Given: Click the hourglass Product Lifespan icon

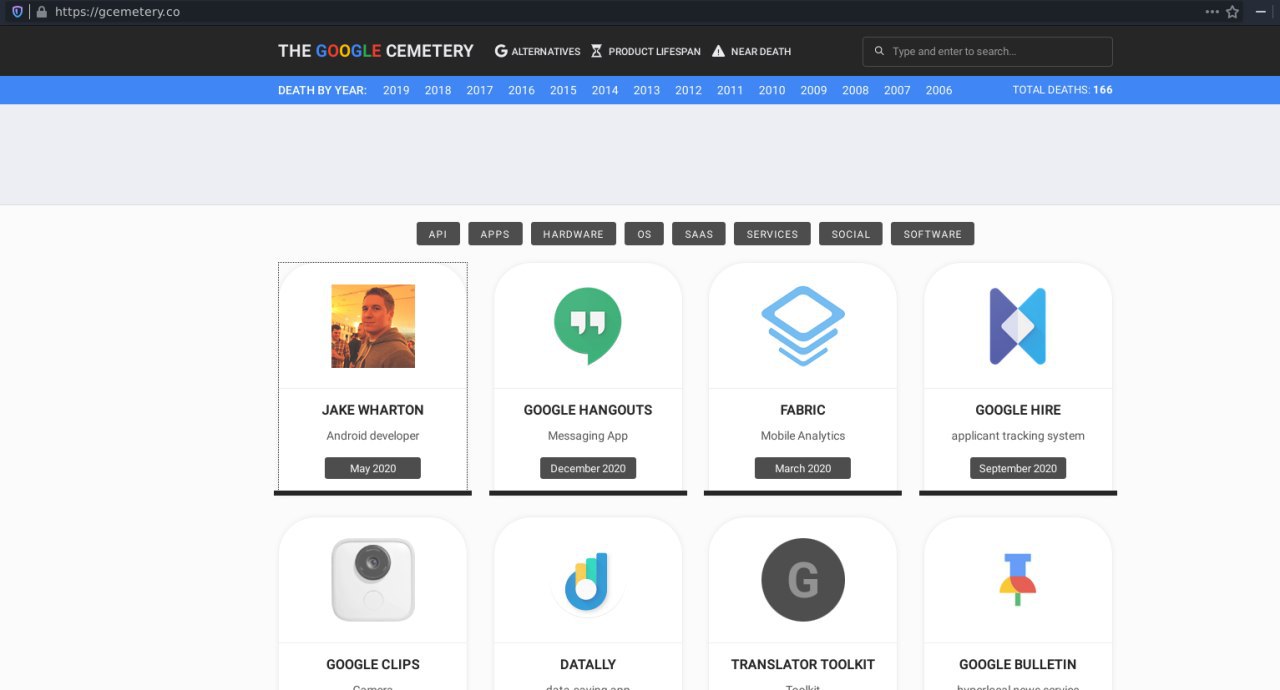Looking at the screenshot, I should point(596,51).
